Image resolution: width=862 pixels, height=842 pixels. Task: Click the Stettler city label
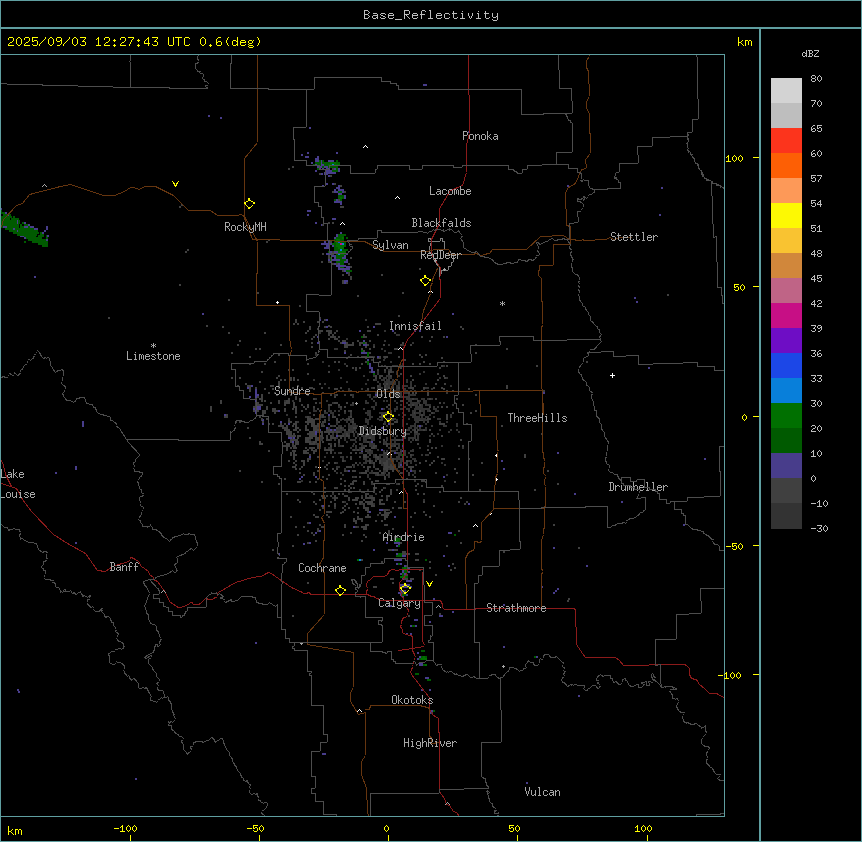pos(634,237)
